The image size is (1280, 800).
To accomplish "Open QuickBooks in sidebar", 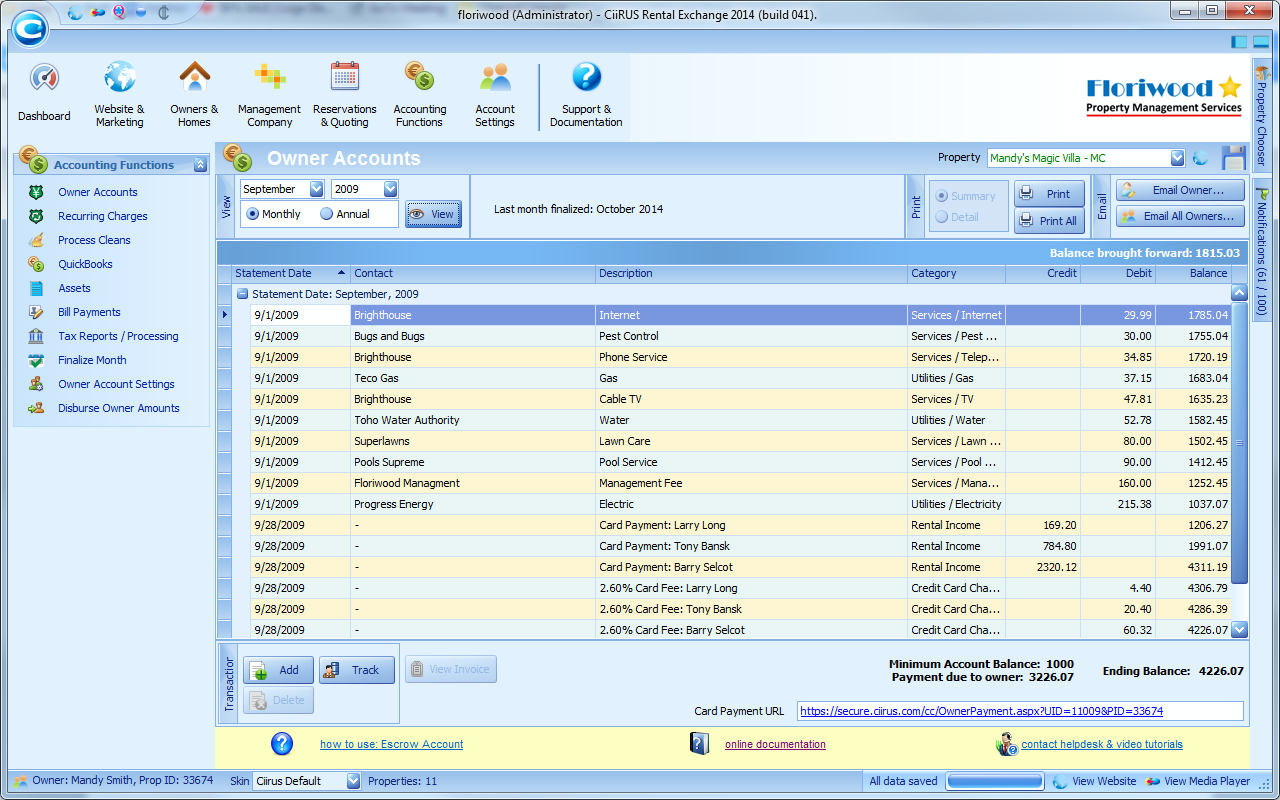I will [x=85, y=264].
